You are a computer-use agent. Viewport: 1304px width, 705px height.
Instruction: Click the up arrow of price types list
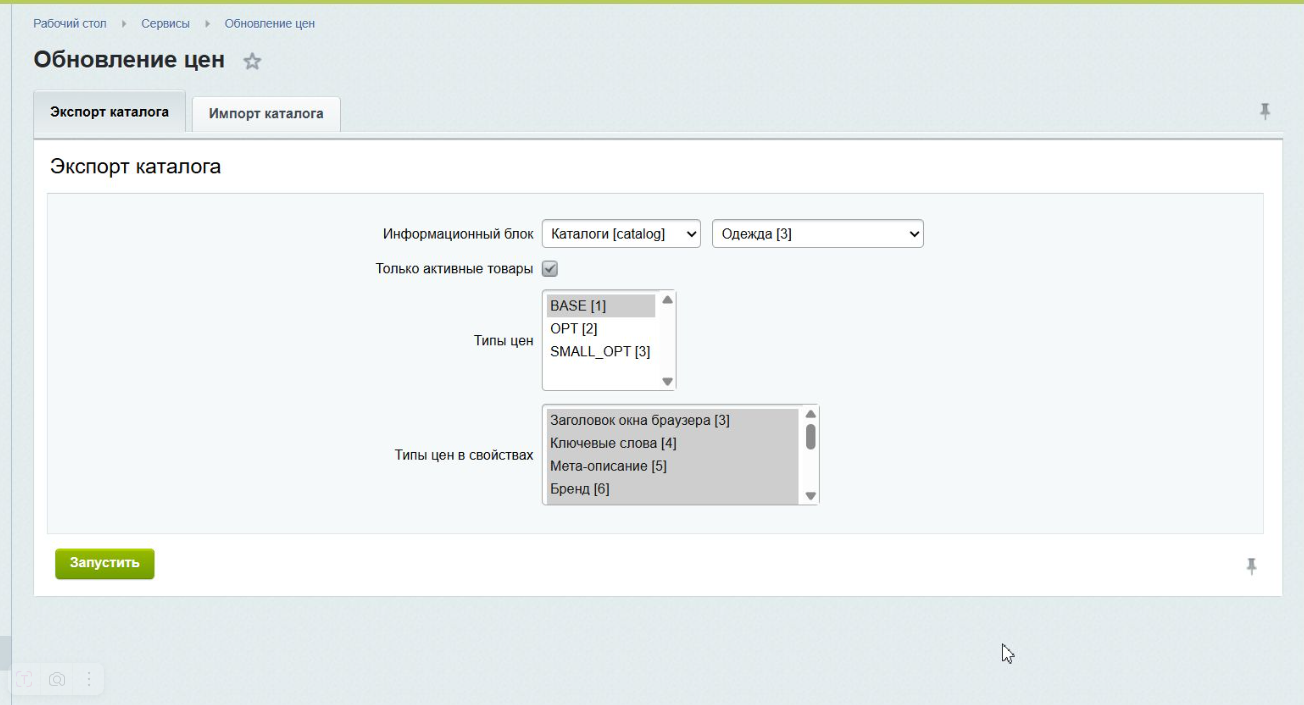point(667,300)
